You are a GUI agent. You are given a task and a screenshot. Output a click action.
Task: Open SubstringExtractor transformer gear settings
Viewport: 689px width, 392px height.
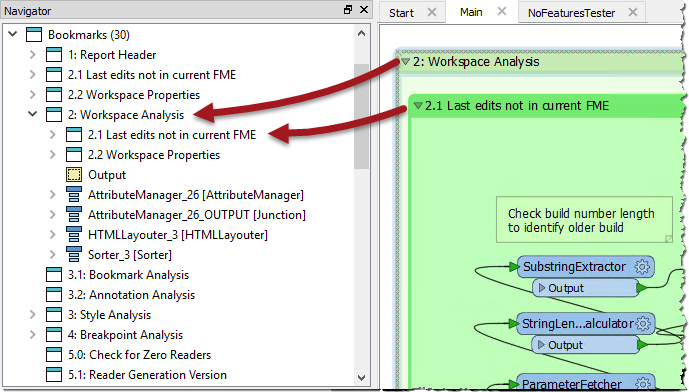[642, 267]
